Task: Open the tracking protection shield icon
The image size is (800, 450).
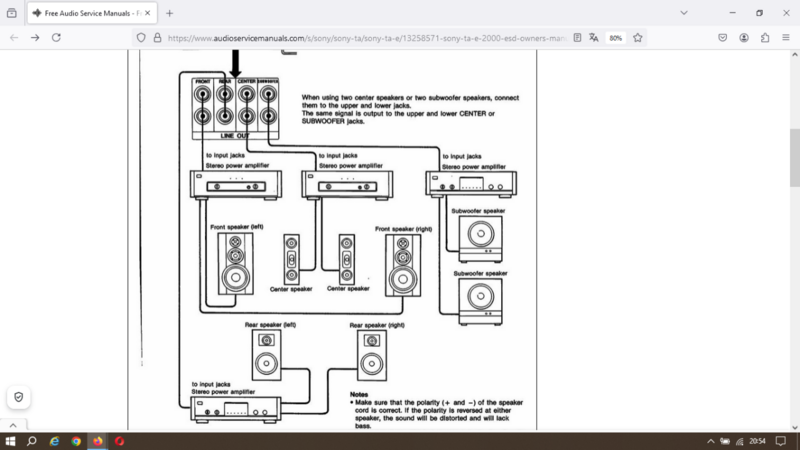Action: coord(141,37)
